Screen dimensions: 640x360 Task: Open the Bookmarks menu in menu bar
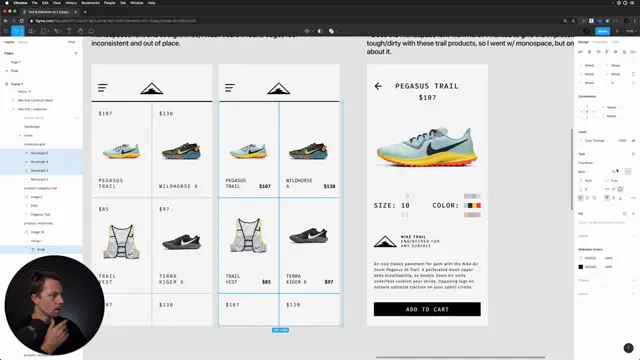(90, 3)
